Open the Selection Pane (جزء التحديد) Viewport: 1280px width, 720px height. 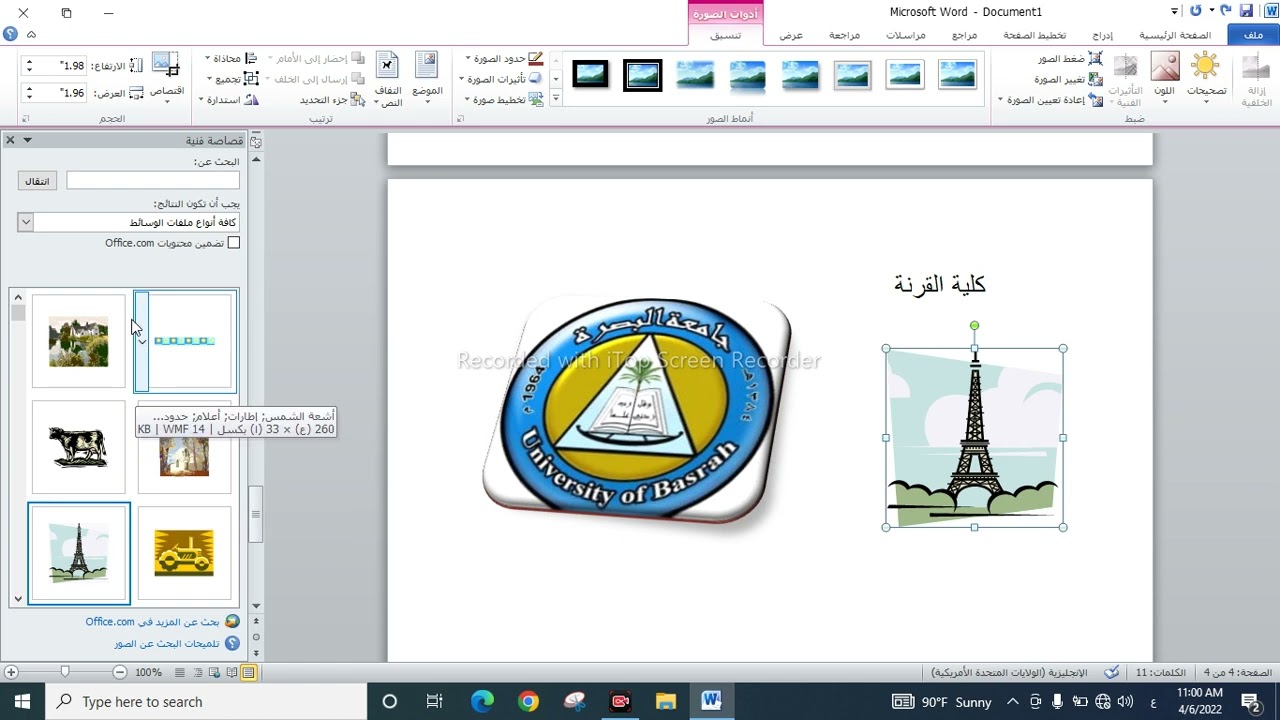[332, 100]
